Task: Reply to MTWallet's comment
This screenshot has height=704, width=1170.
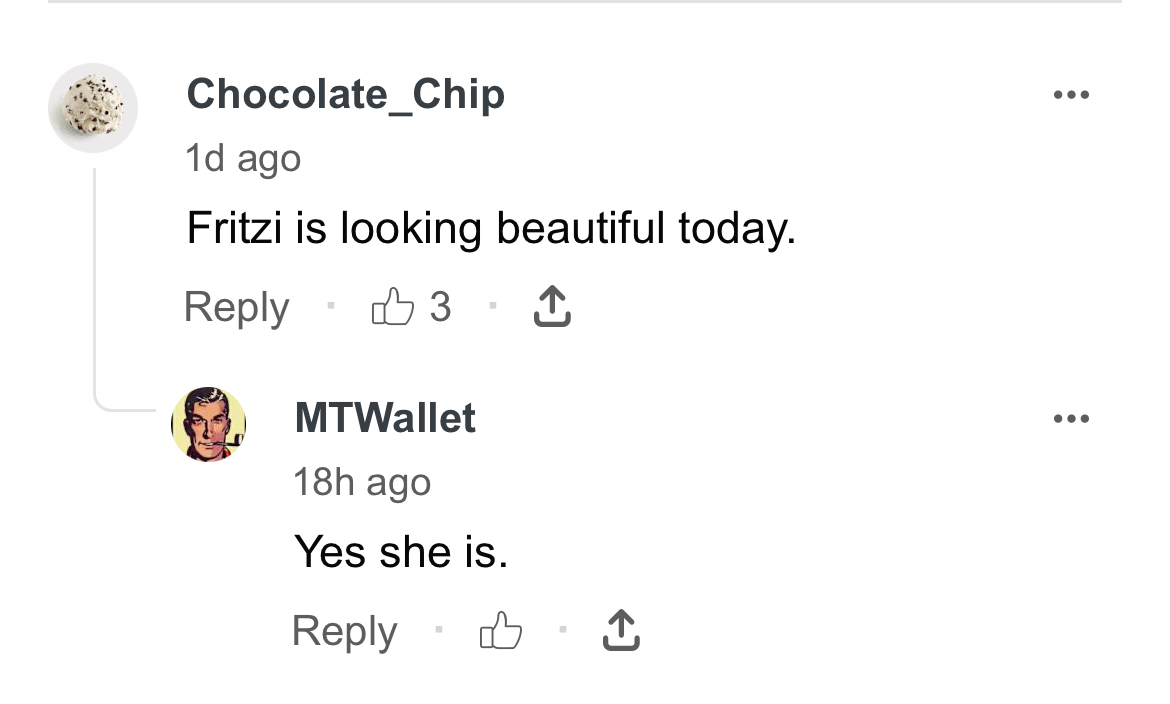Action: (344, 631)
